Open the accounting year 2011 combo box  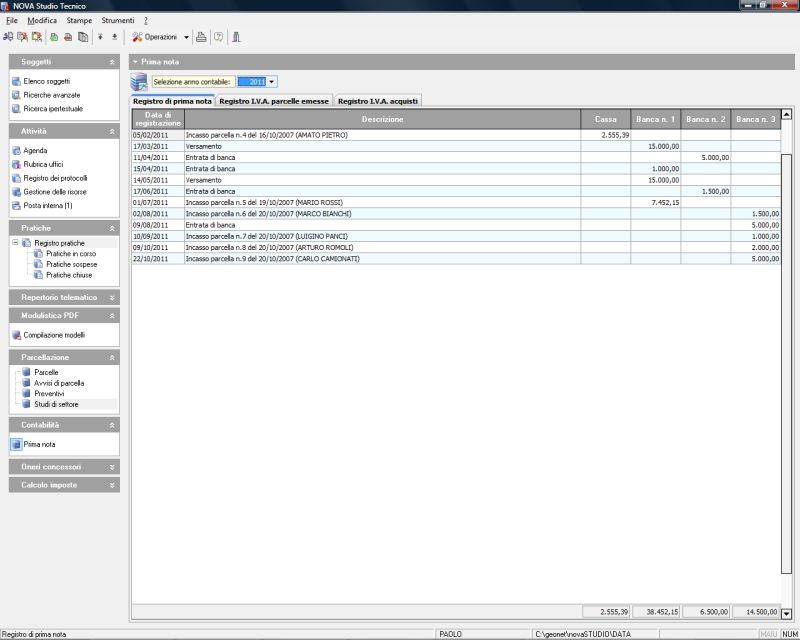pos(272,81)
